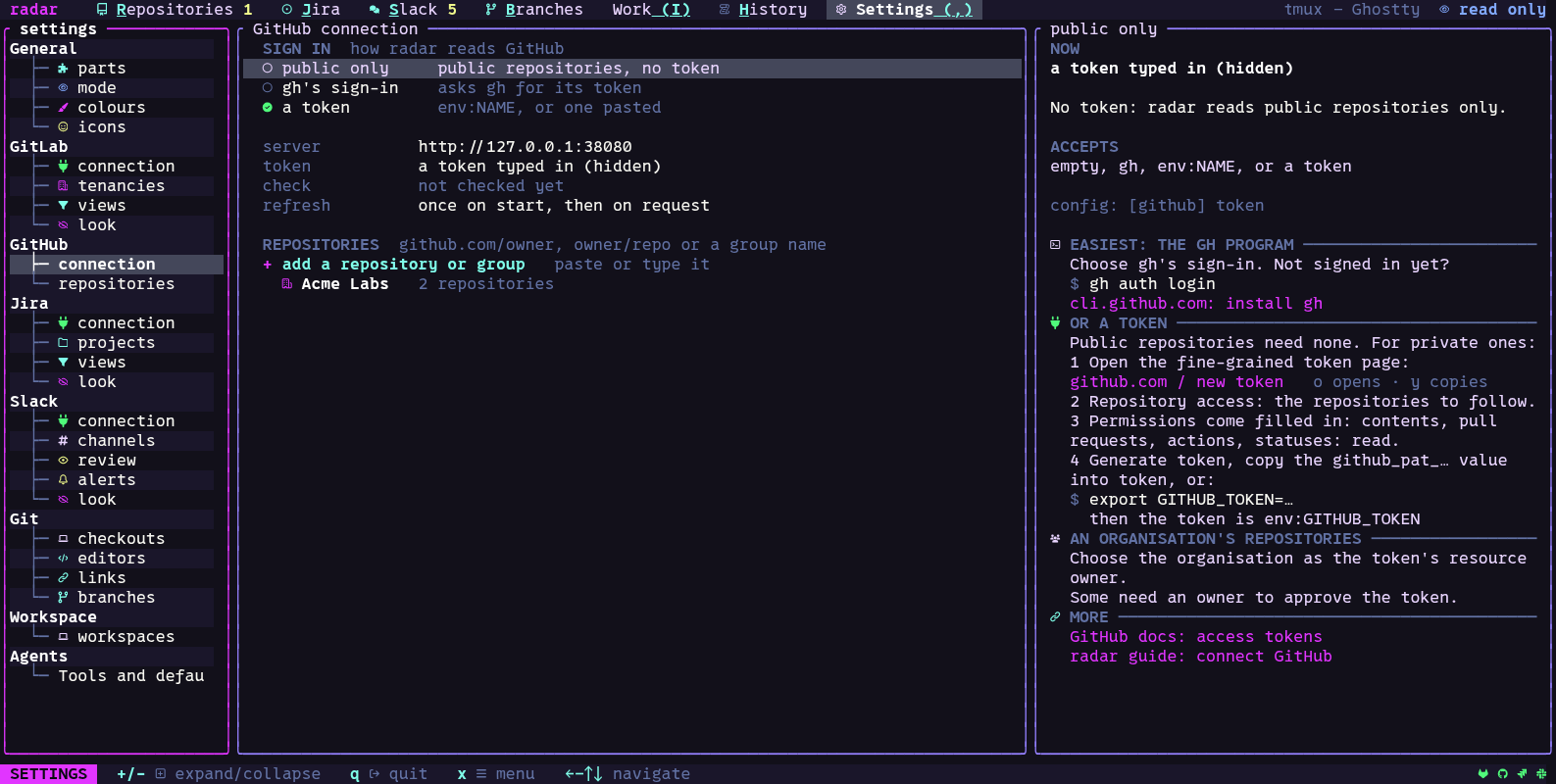Click the GitLab connection plug icon
The width and height of the screenshot is (1556, 784).
click(x=63, y=167)
